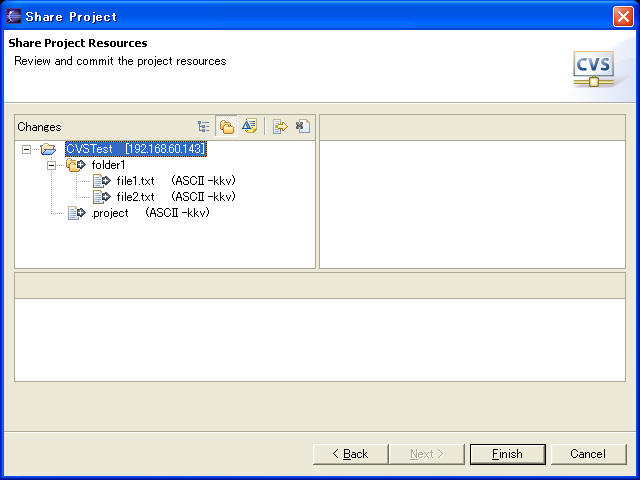This screenshot has width=640, height=480.
Task: Close the Share Project dialog window
Action: point(622,16)
